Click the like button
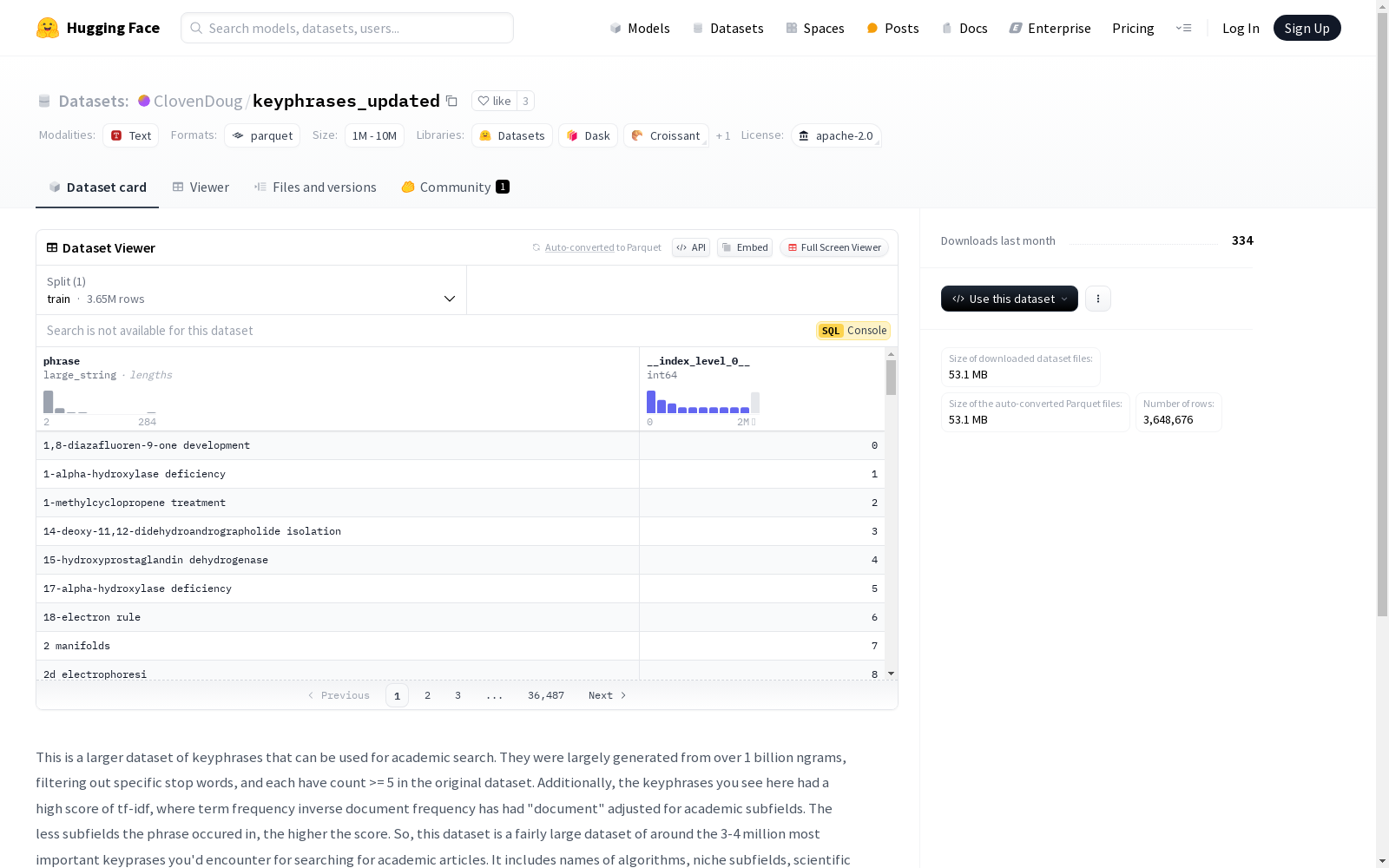Screen dimensions: 1389x868 pos(494,101)
